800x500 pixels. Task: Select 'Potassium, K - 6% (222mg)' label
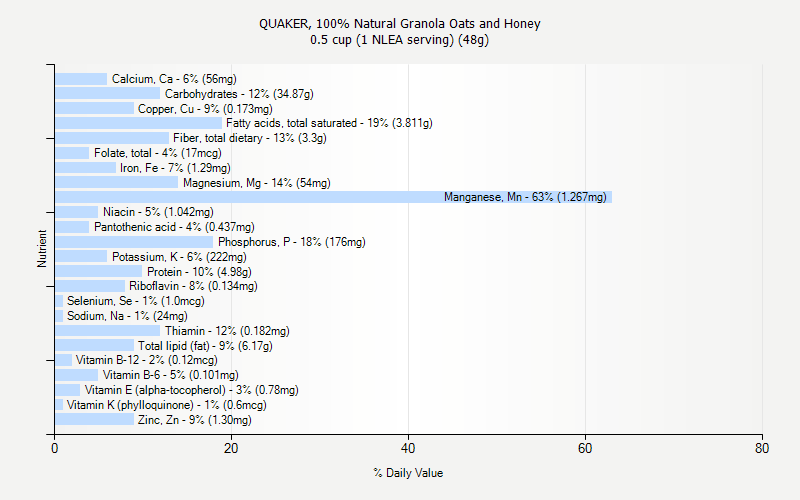pos(179,257)
